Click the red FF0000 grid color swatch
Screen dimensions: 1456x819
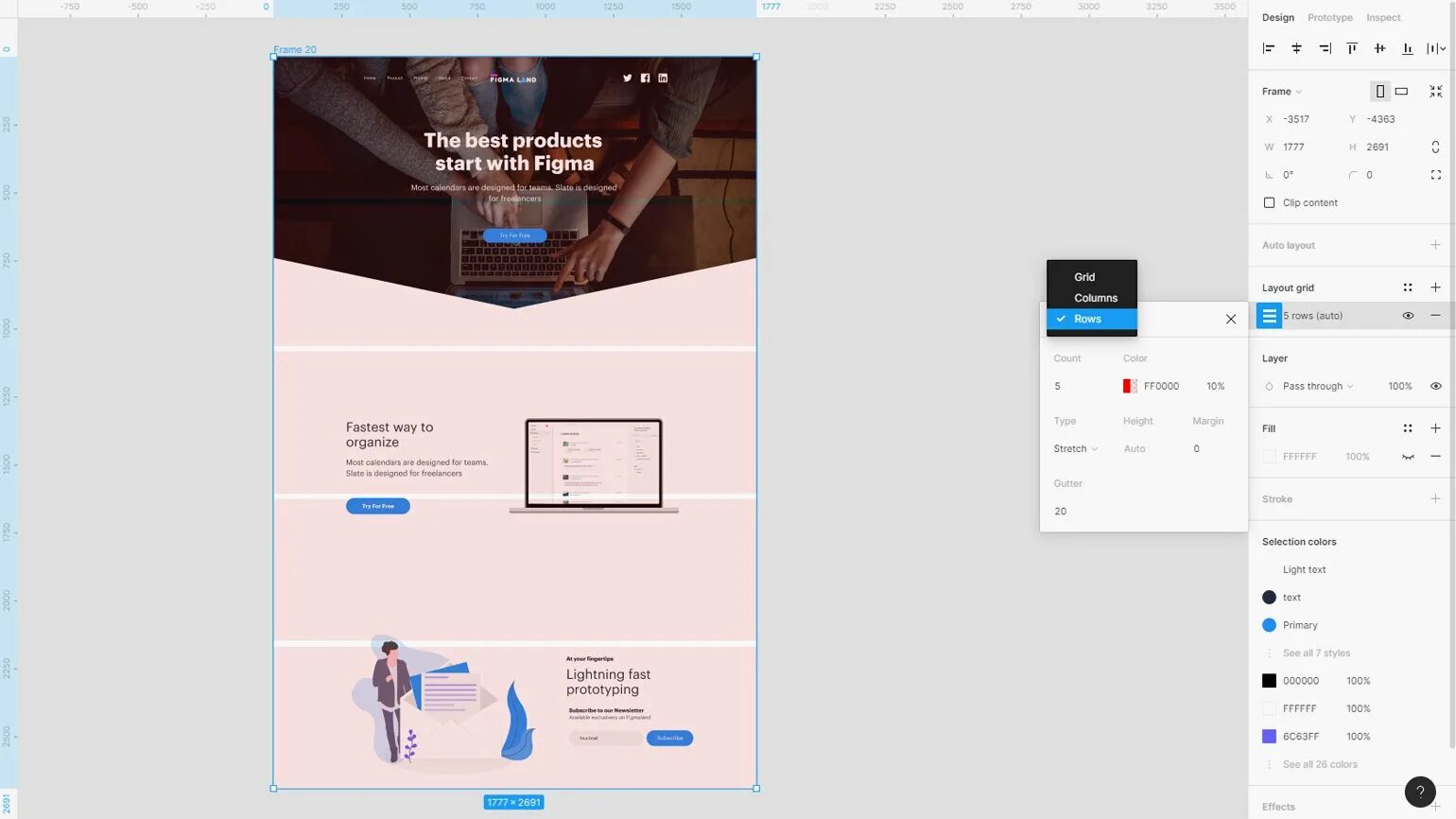click(x=1130, y=386)
